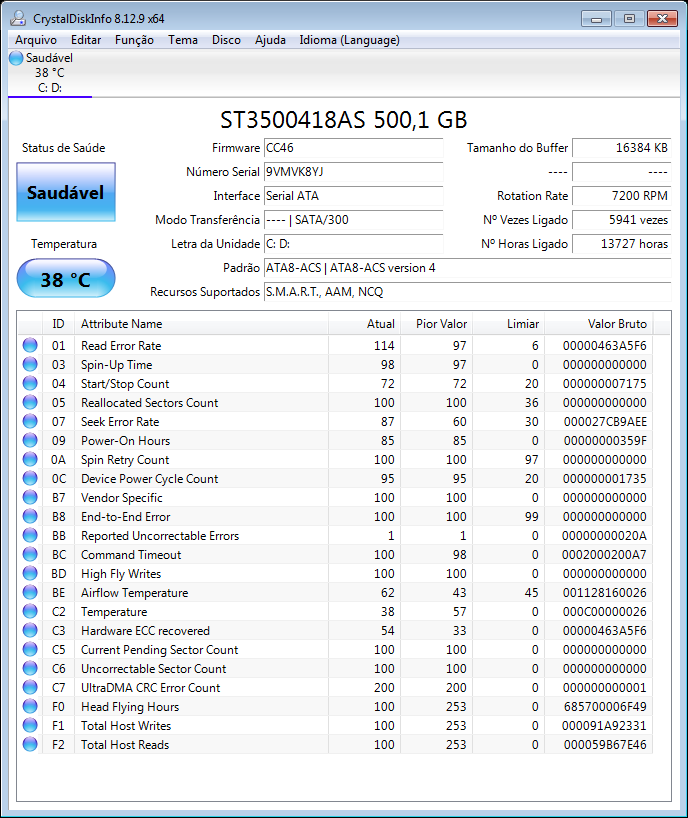Click status orb for Hardware ECC recovered
The height and width of the screenshot is (818, 688).
click(30, 630)
